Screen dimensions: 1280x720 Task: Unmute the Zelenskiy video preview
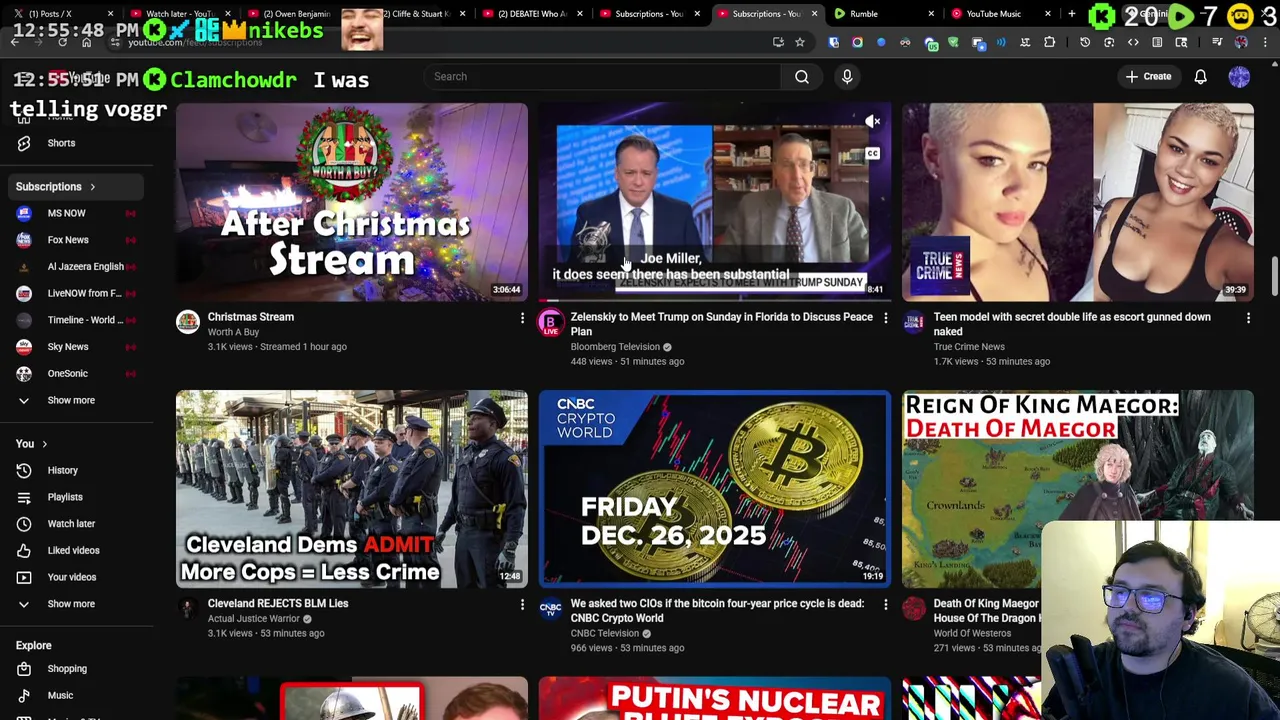pos(873,122)
